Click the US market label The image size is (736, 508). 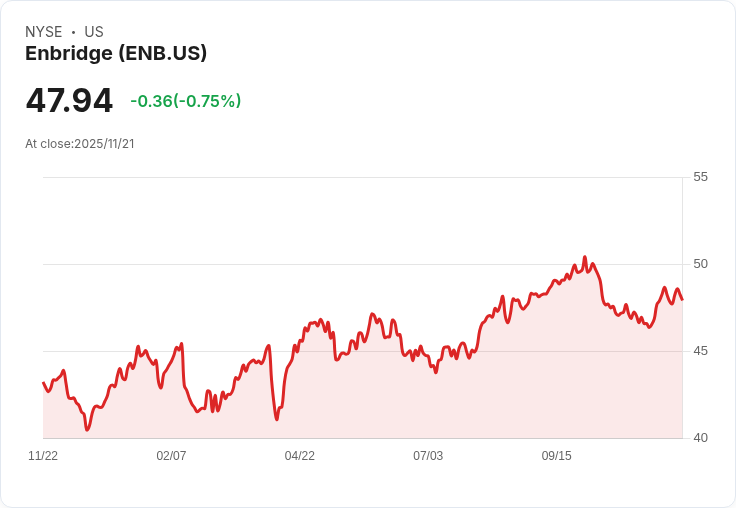(x=94, y=31)
